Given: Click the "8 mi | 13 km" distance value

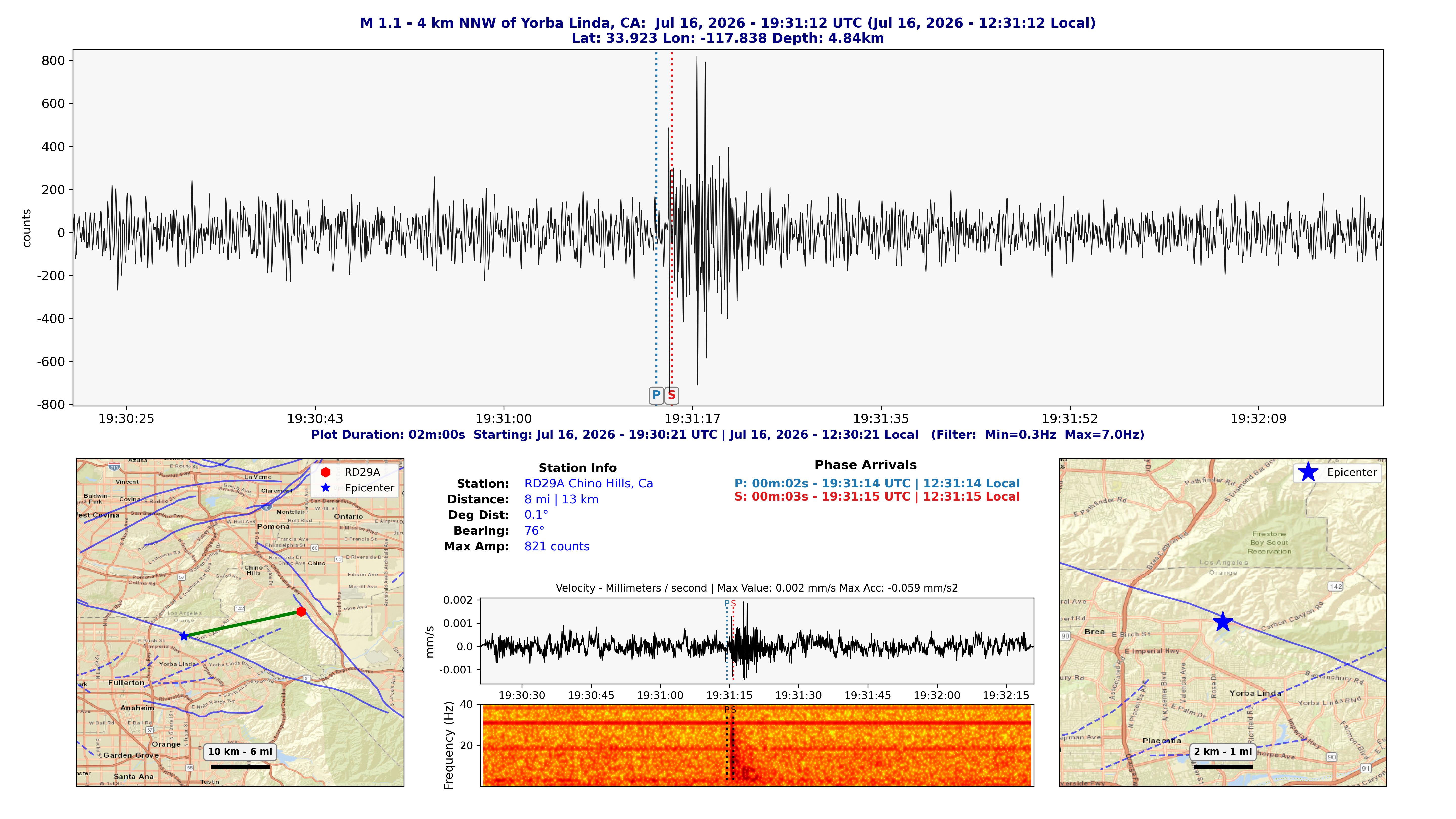Looking at the screenshot, I should (561, 500).
